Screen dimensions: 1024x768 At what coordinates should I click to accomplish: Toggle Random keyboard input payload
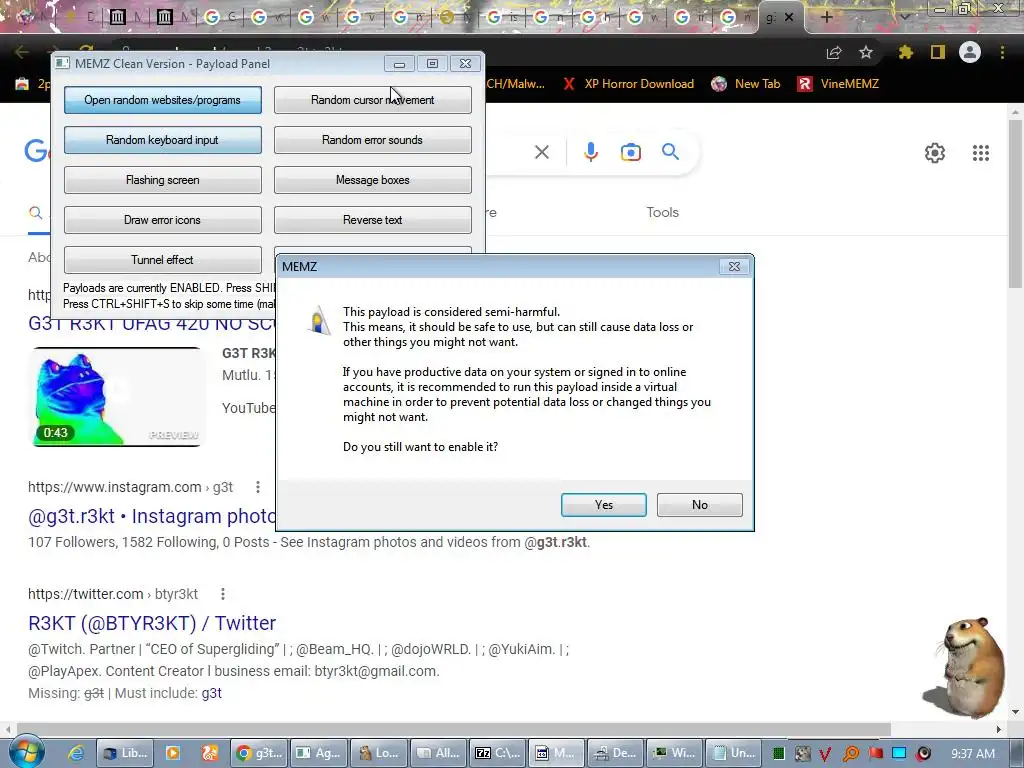click(163, 140)
